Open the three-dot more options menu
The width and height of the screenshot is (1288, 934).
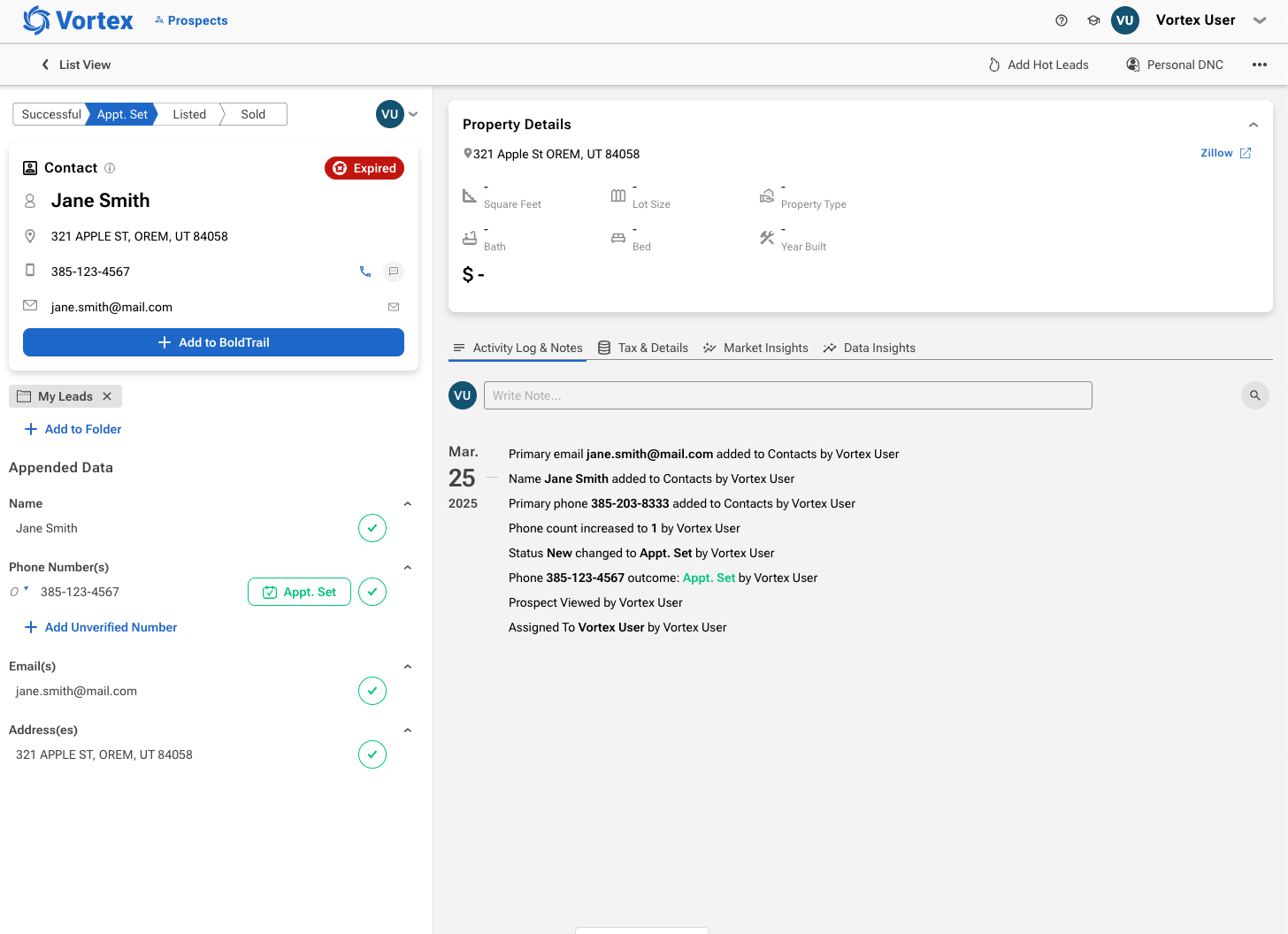tap(1260, 65)
